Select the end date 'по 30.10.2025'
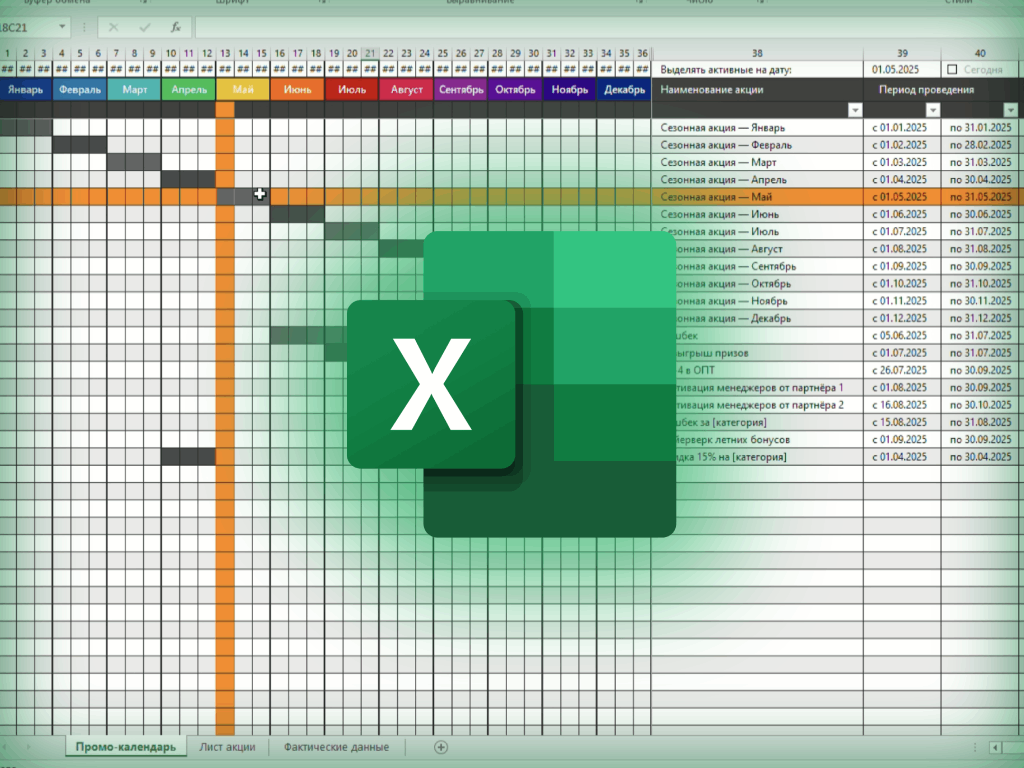Image resolution: width=1024 pixels, height=768 pixels. pyautogui.click(x=980, y=405)
